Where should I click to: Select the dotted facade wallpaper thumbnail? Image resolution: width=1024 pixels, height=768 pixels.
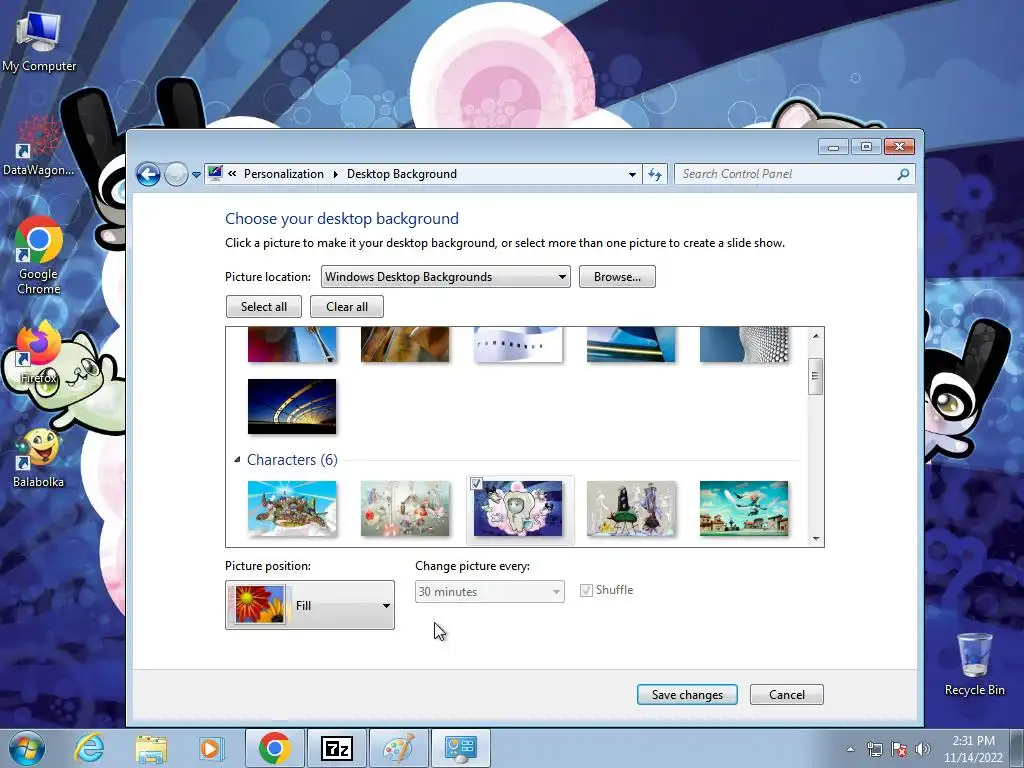click(744, 344)
